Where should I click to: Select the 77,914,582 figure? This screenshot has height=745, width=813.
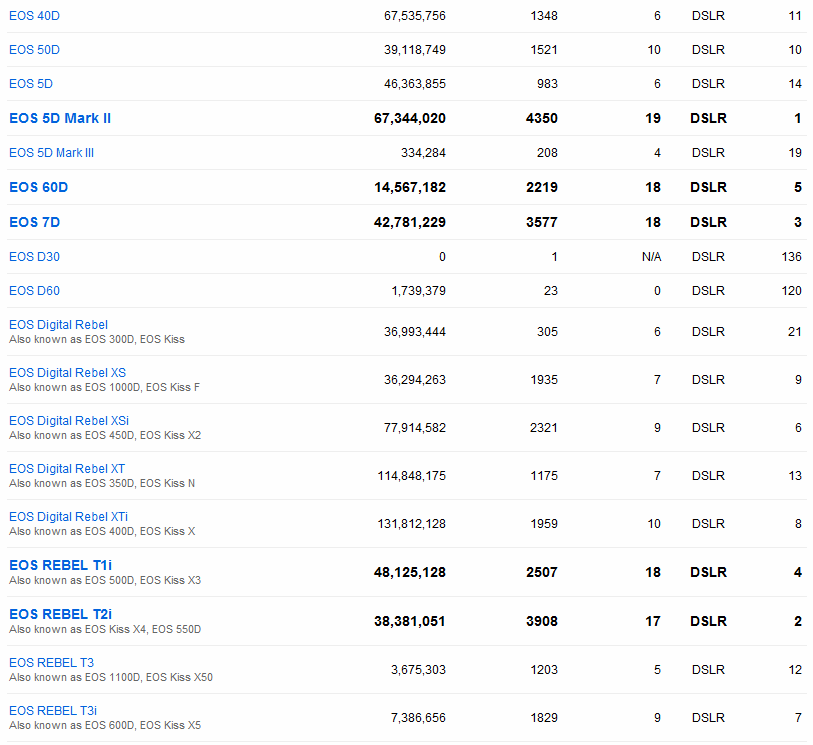[415, 428]
